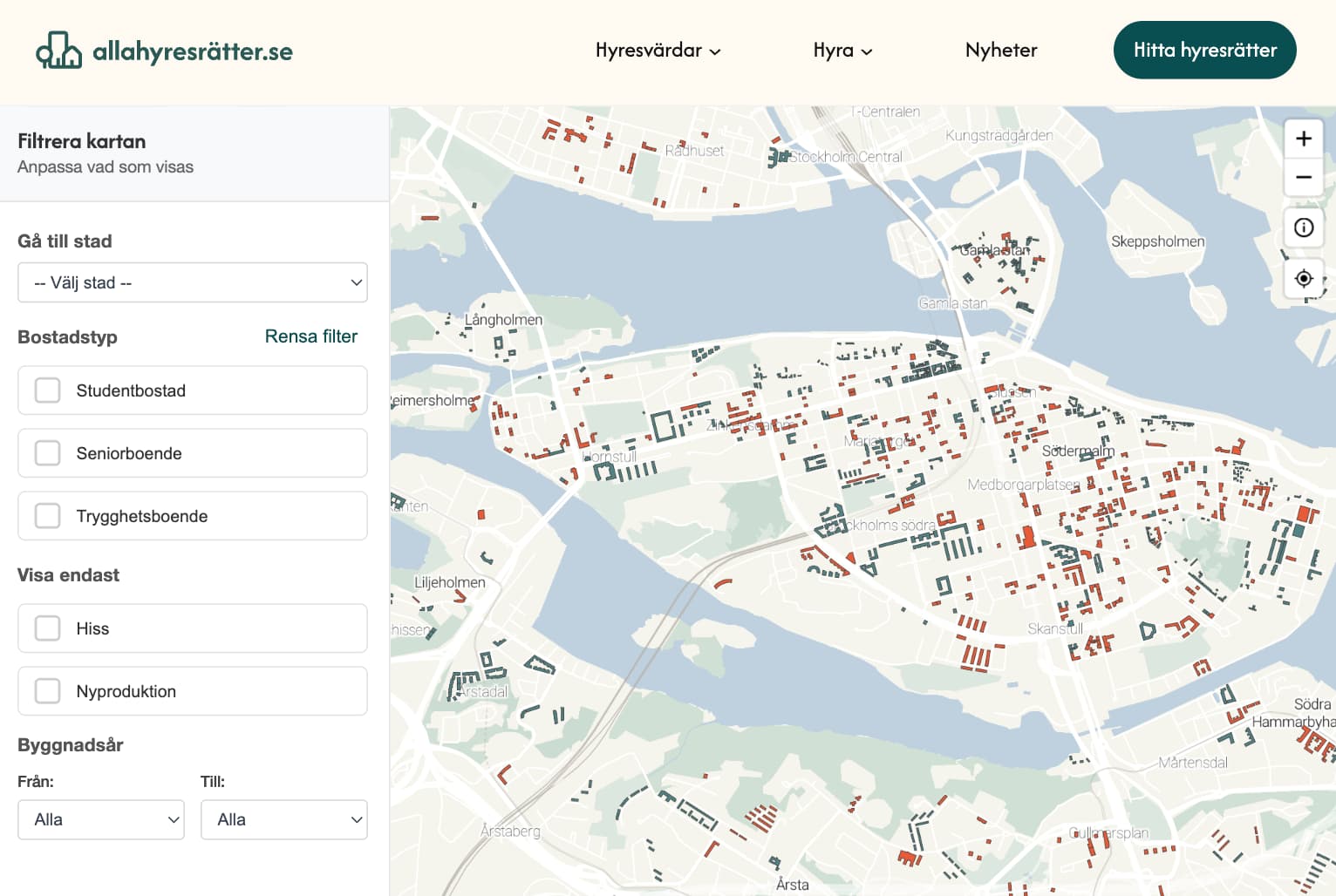
Task: Locate my position with geolocate icon
Action: pyautogui.click(x=1304, y=278)
